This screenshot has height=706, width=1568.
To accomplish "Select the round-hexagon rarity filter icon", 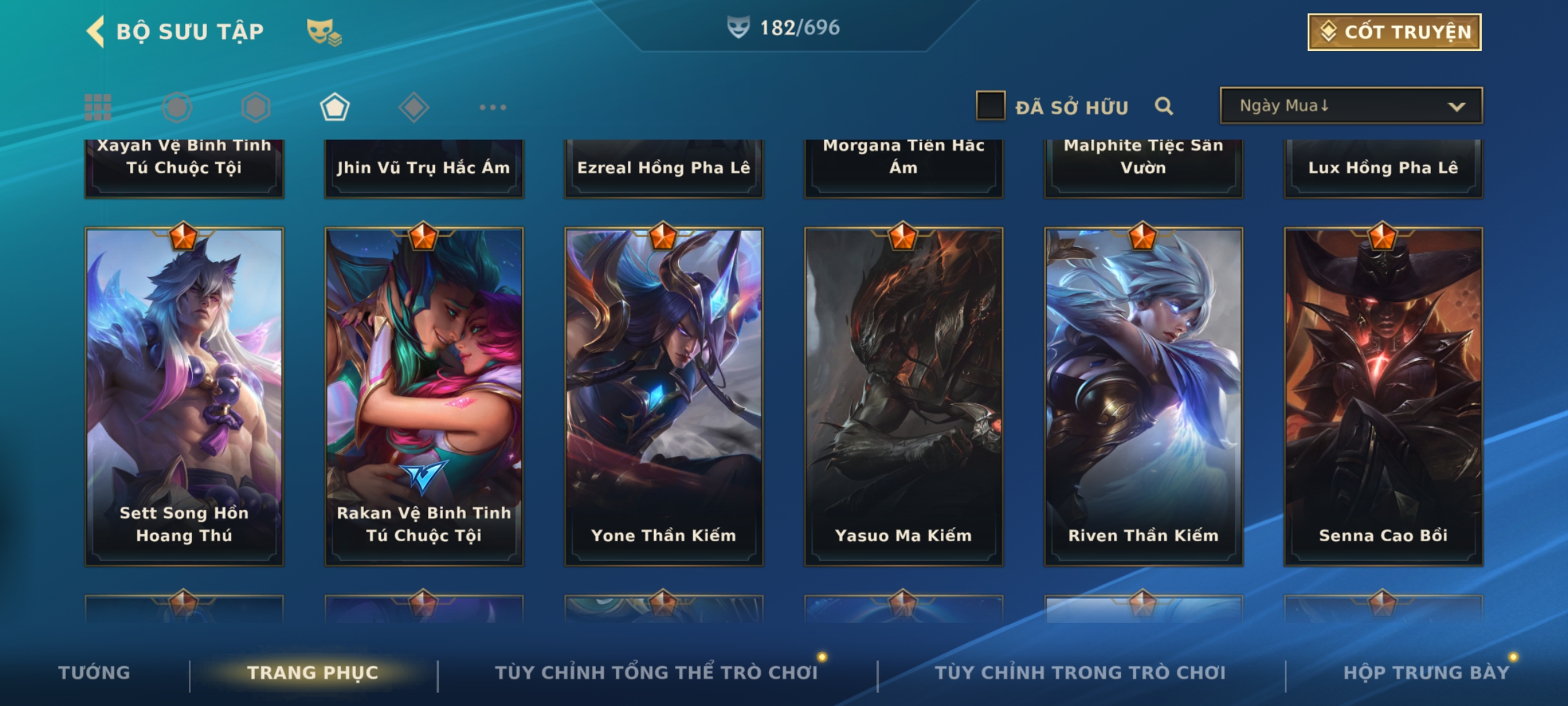I will tap(177, 107).
